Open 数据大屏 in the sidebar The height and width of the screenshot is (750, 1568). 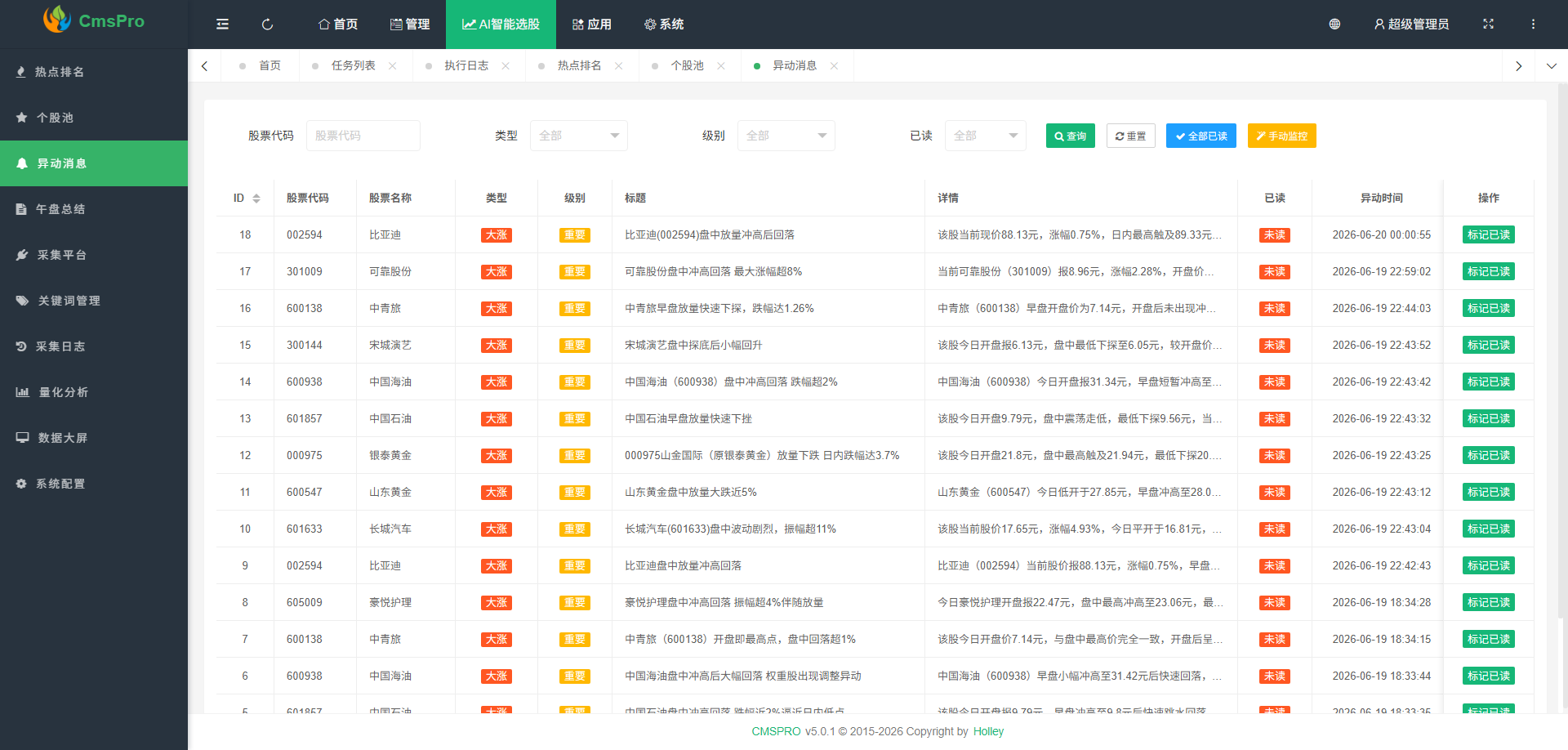pyautogui.click(x=94, y=438)
